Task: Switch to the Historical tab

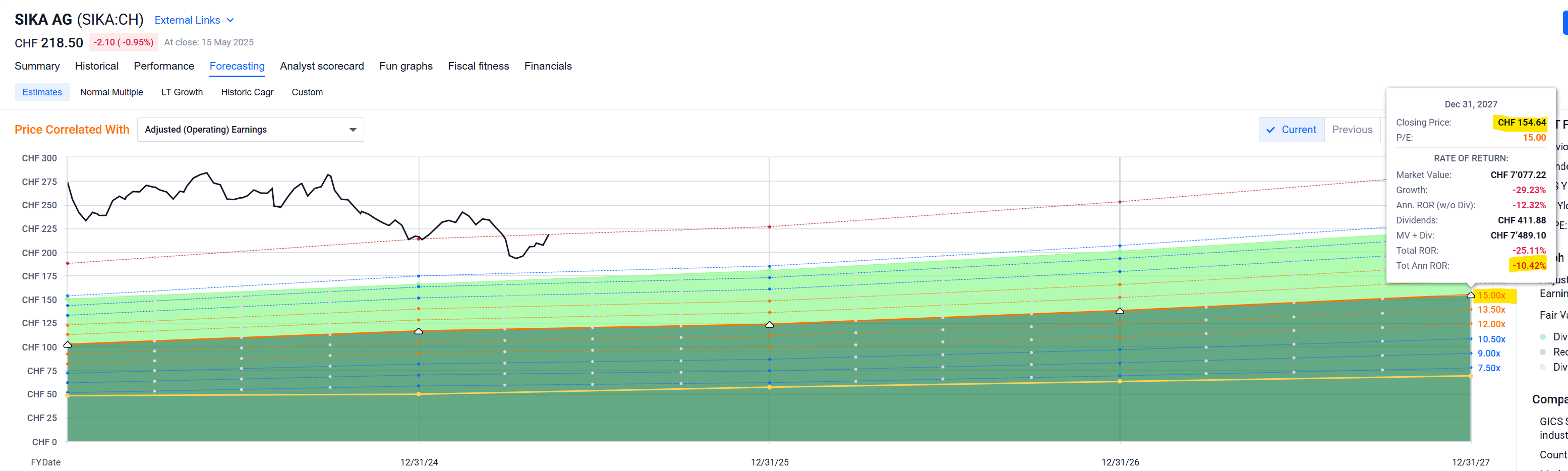Action: 97,66
